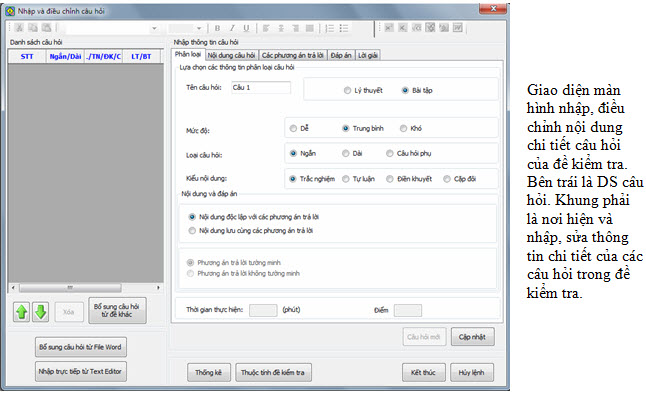Click the question list horizontal scrollbar thumb
The width and height of the screenshot is (646, 393).
pyautogui.click(x=70, y=288)
